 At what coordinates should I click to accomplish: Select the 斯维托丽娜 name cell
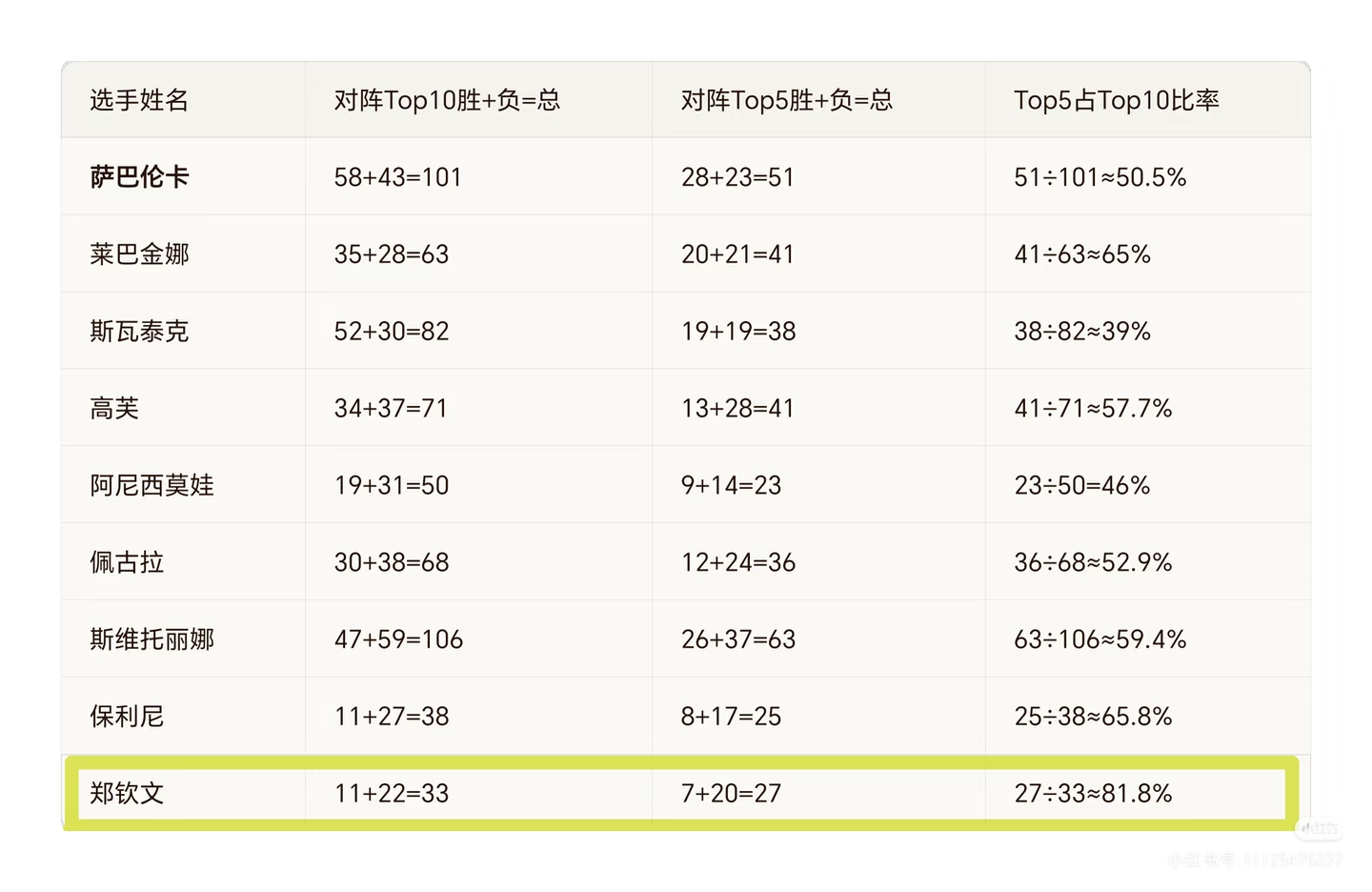(151, 639)
